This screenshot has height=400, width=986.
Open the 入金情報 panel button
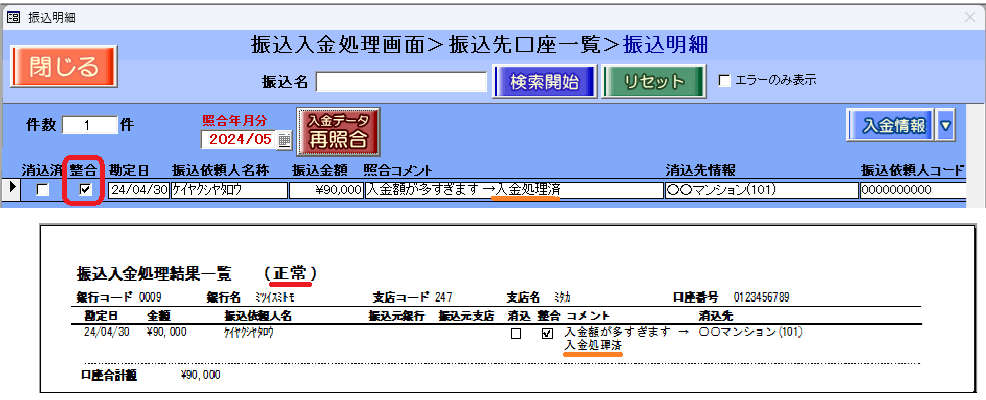coord(890,125)
